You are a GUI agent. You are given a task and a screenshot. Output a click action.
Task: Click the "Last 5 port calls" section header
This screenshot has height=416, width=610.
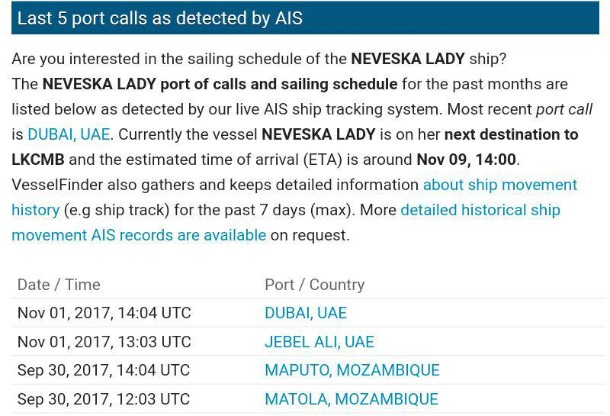click(159, 18)
